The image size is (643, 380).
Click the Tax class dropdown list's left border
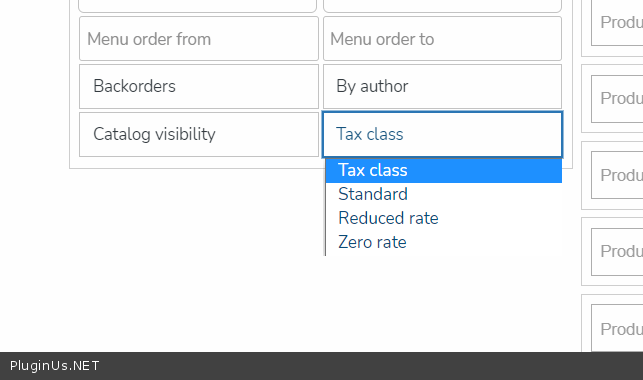(x=325, y=207)
